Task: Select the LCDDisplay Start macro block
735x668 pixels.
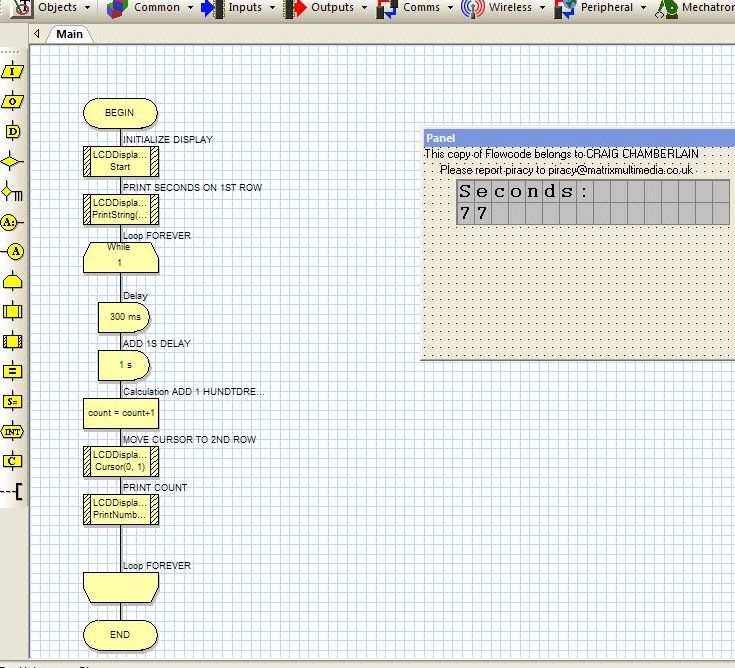Action: tap(121, 161)
